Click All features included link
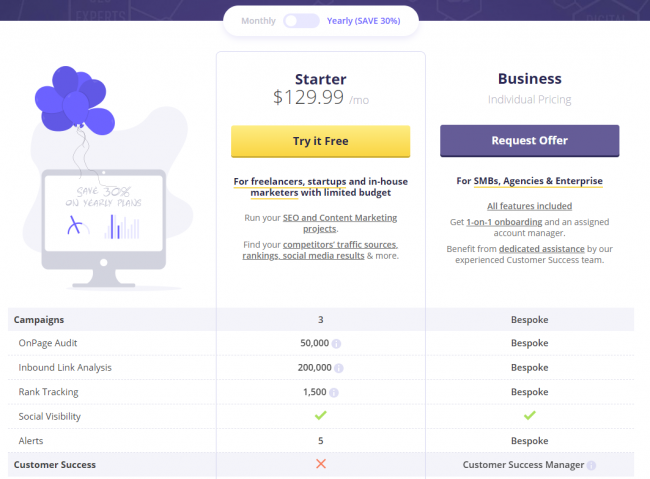Image resolution: width=650 pixels, height=479 pixels. click(x=529, y=206)
